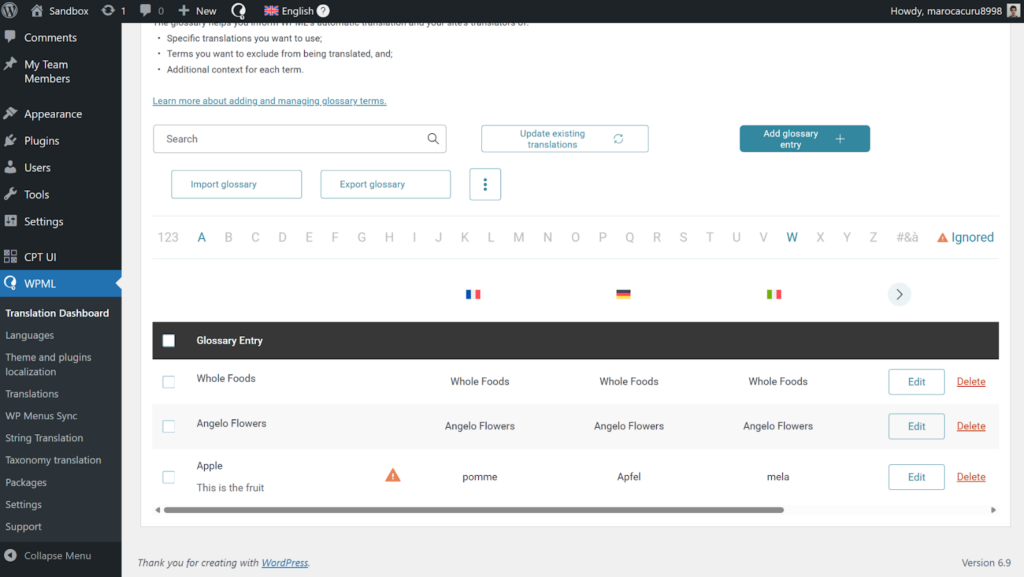The height and width of the screenshot is (577, 1024).
Task: Filter glossary by letter W
Action: [x=792, y=238]
